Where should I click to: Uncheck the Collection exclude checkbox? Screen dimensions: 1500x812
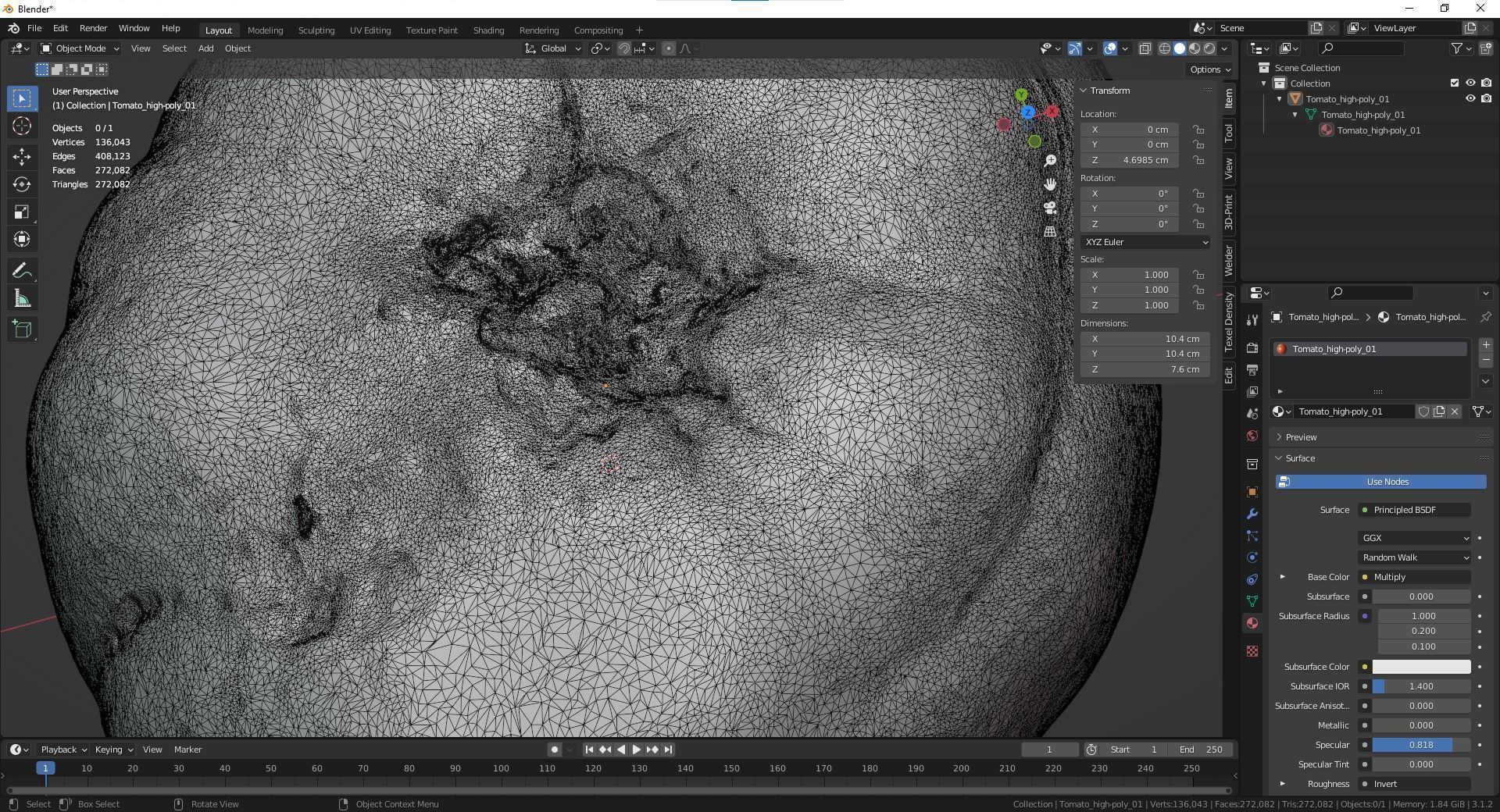coord(1454,84)
